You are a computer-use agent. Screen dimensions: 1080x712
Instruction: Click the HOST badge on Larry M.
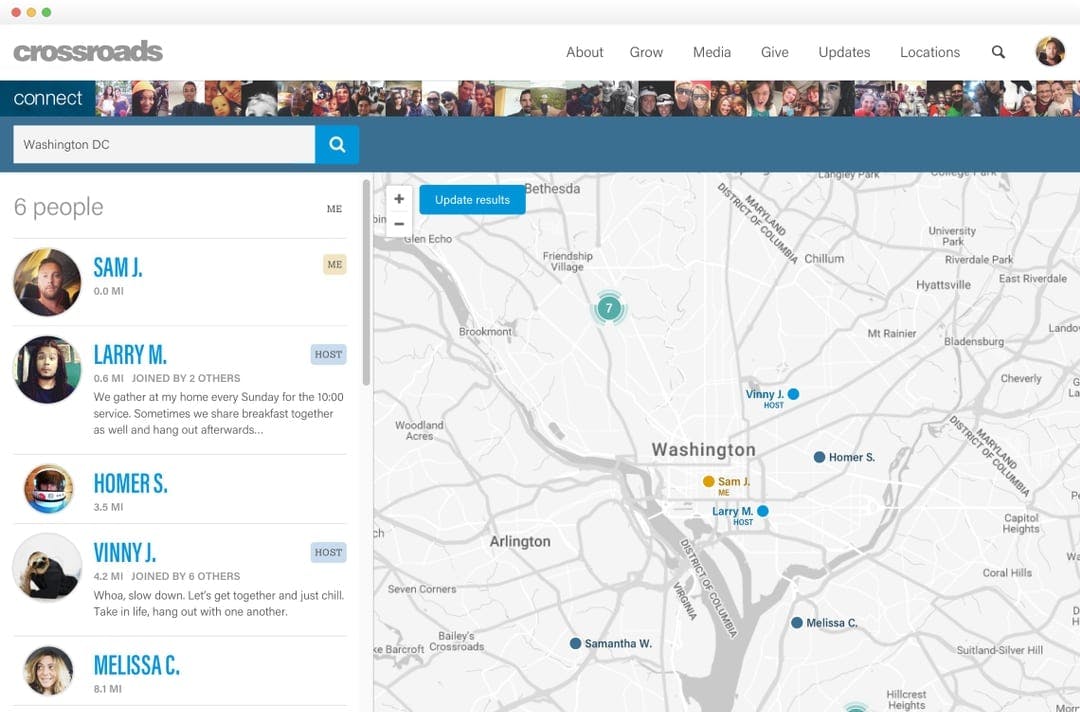point(328,355)
